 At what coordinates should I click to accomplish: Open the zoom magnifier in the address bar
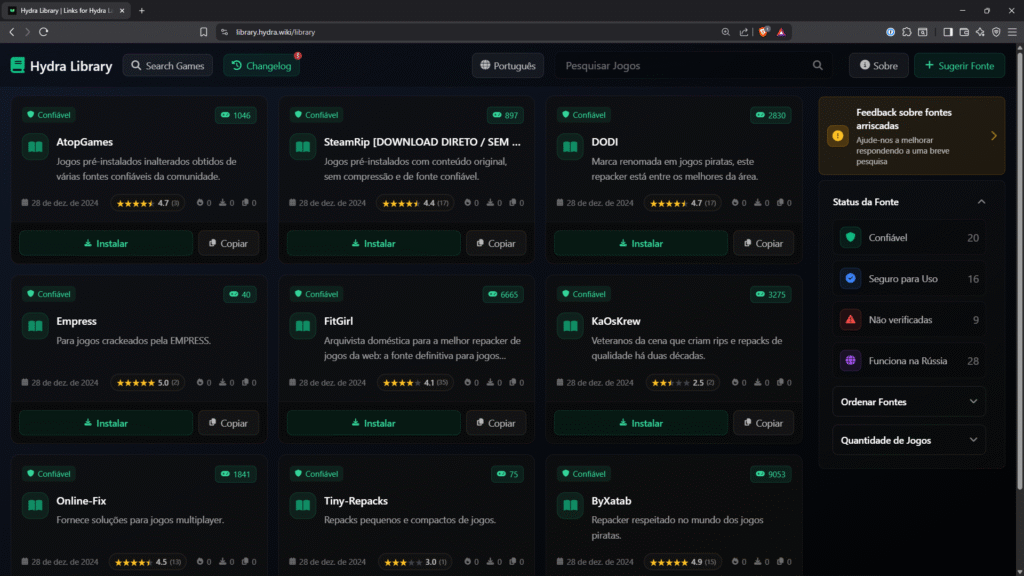click(x=726, y=32)
